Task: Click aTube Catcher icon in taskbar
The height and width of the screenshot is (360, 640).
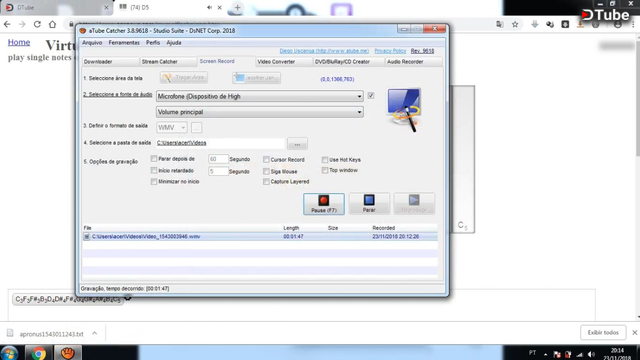Action: coord(68,353)
